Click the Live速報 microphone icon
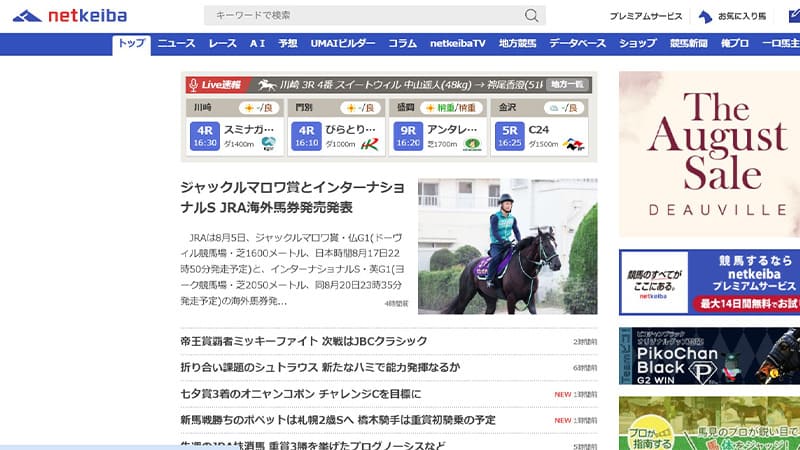This screenshot has width=800, height=450. point(193,85)
